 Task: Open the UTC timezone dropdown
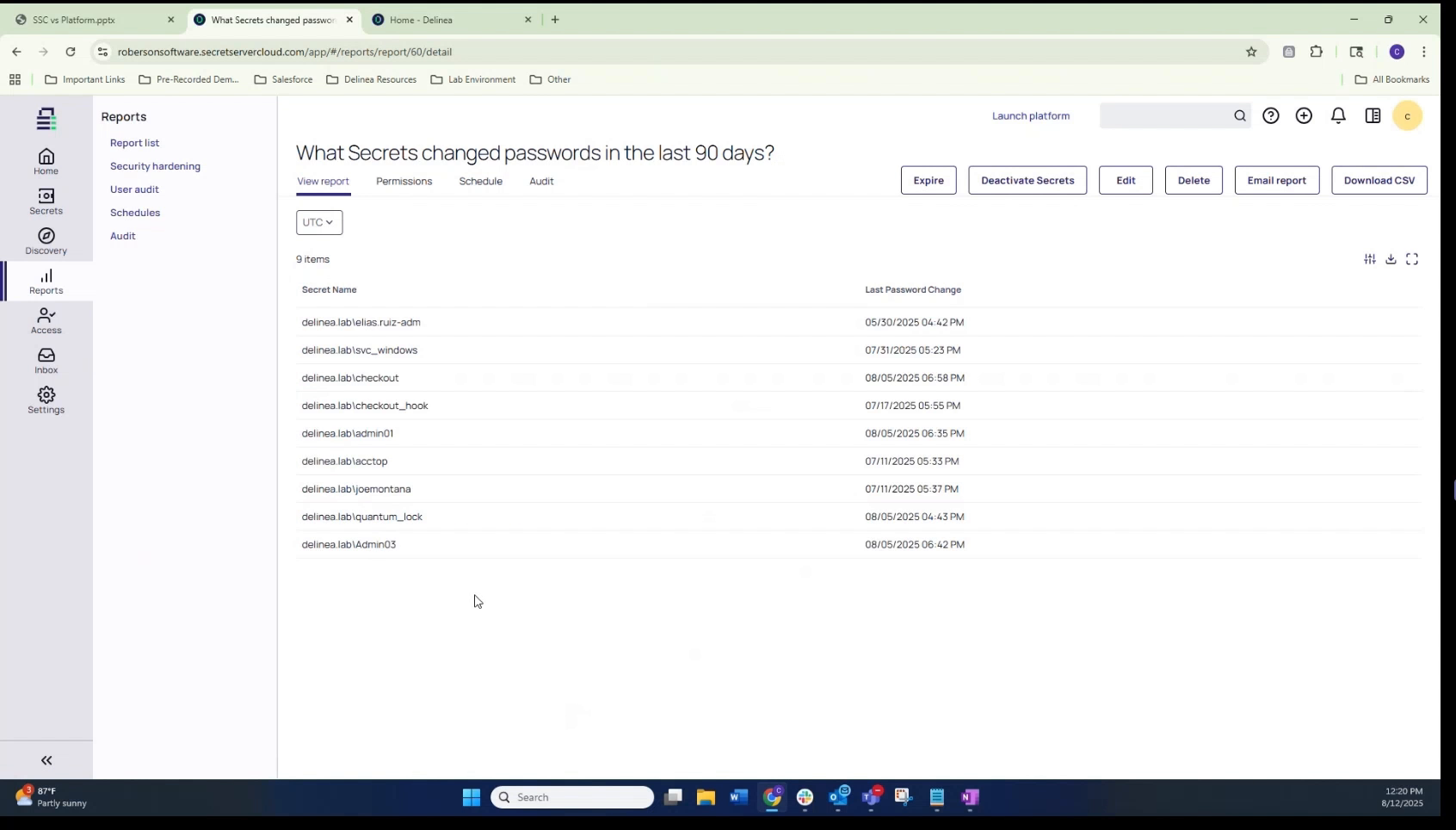(318, 222)
